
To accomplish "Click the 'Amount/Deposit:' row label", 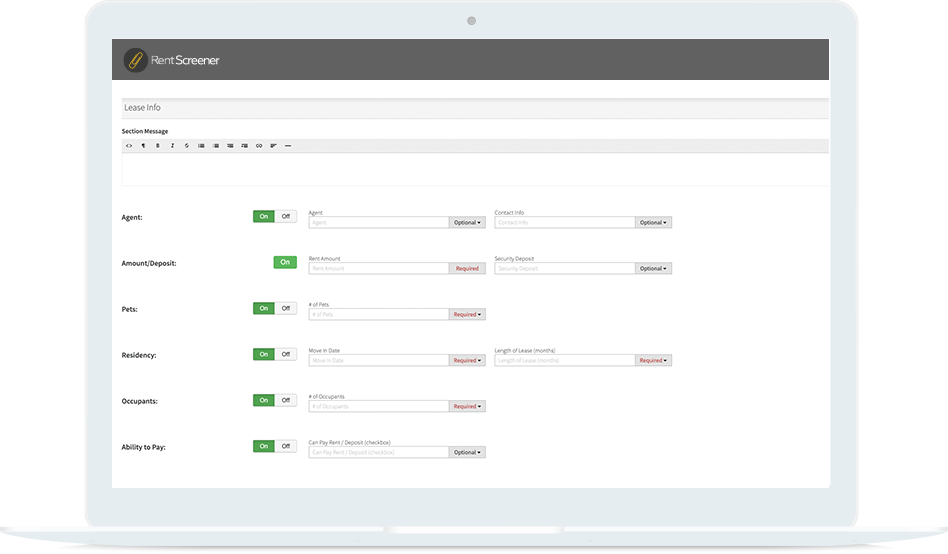I will click(x=149, y=264).
